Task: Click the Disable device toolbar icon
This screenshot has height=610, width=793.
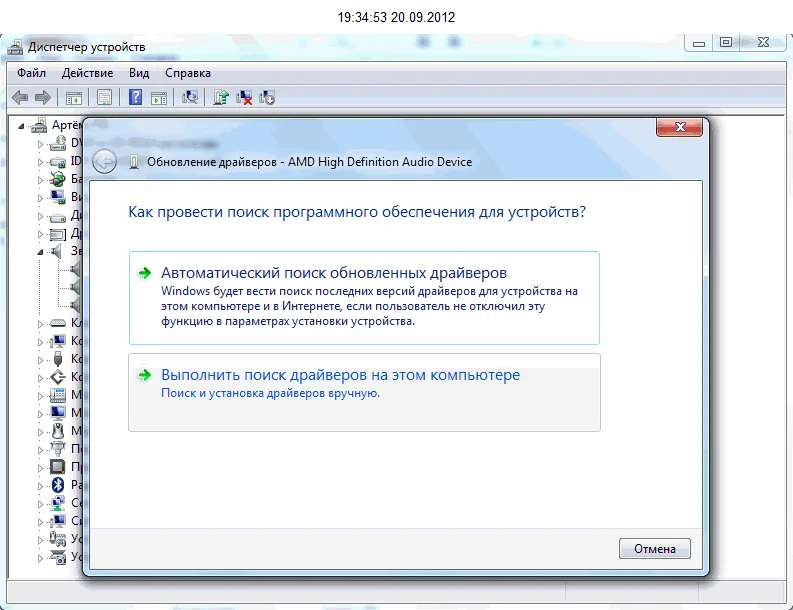Action: click(267, 97)
